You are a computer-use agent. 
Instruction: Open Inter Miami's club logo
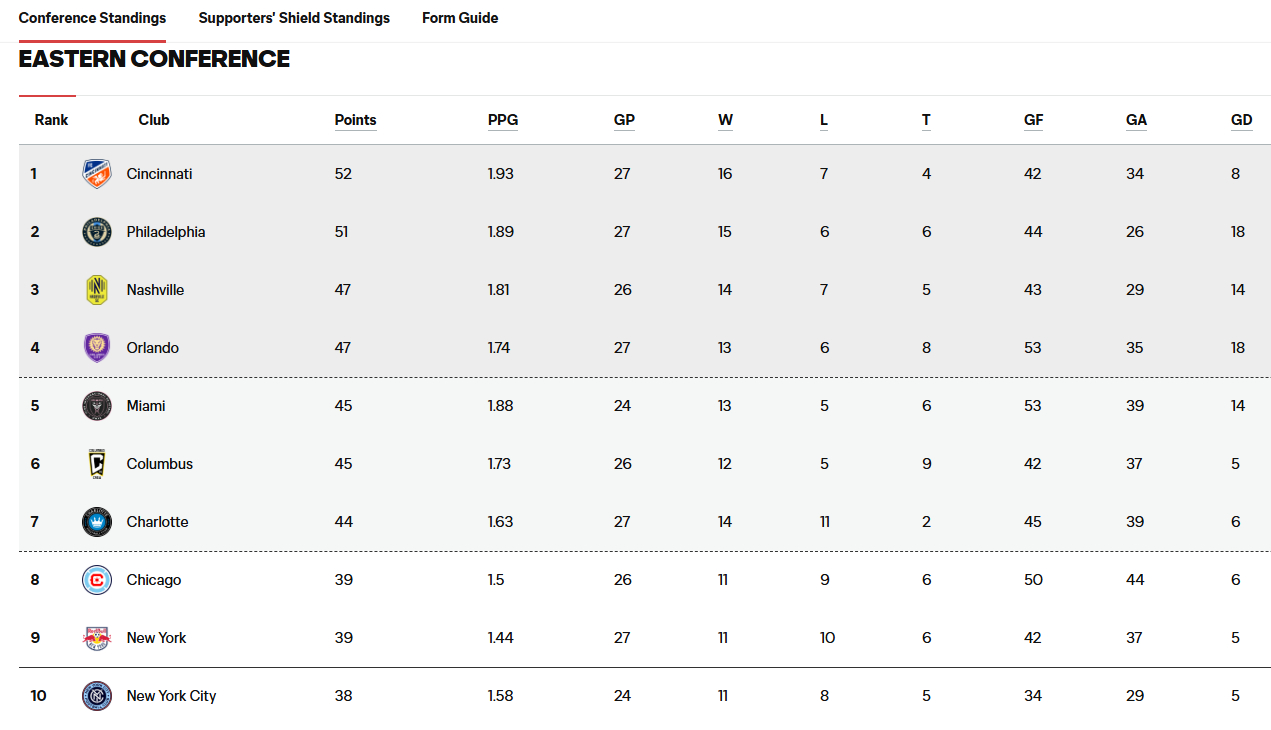point(97,406)
